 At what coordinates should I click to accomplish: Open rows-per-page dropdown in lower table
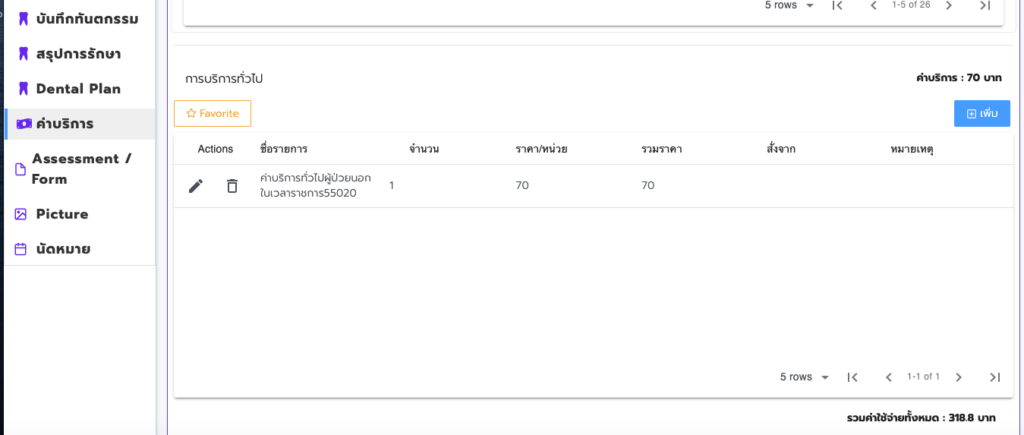[x=805, y=377]
